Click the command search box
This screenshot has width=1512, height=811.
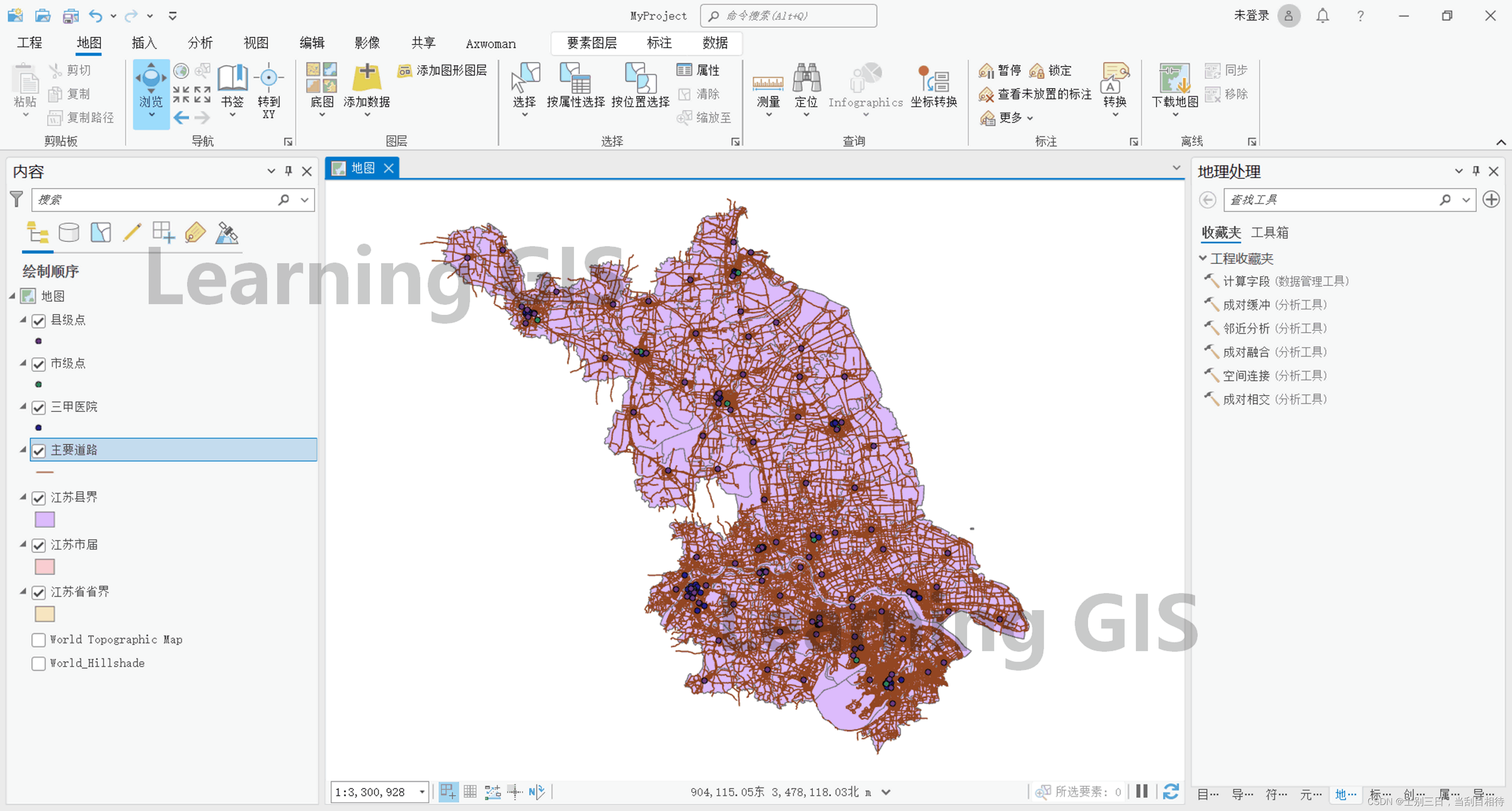tap(788, 16)
